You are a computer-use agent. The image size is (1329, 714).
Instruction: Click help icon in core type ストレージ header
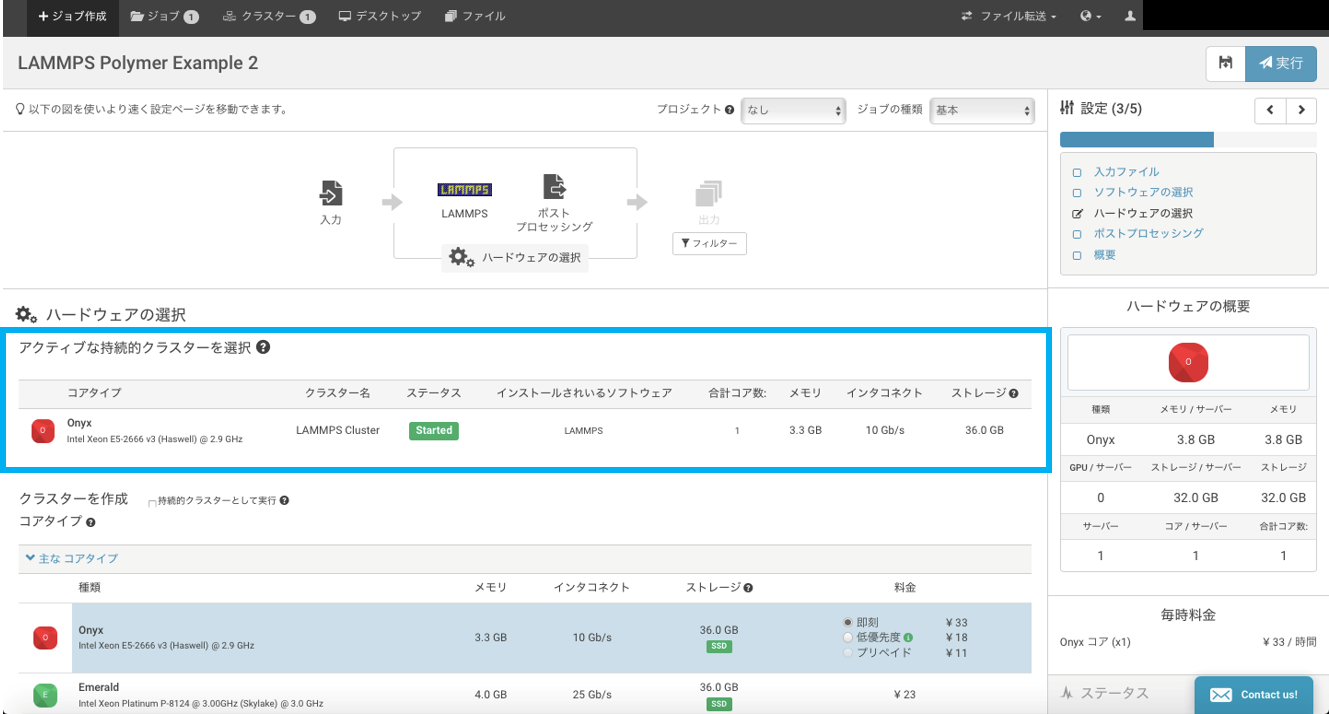[x=749, y=588]
